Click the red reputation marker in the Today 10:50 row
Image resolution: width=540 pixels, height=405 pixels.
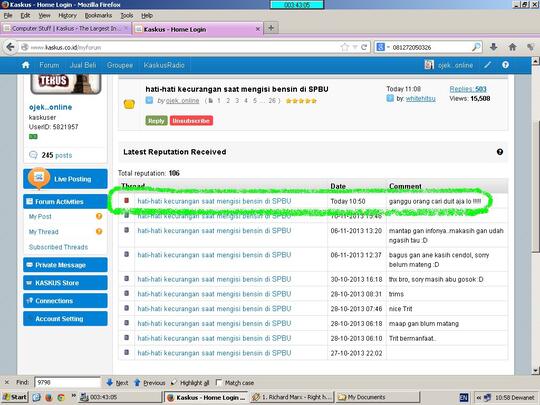click(x=126, y=200)
